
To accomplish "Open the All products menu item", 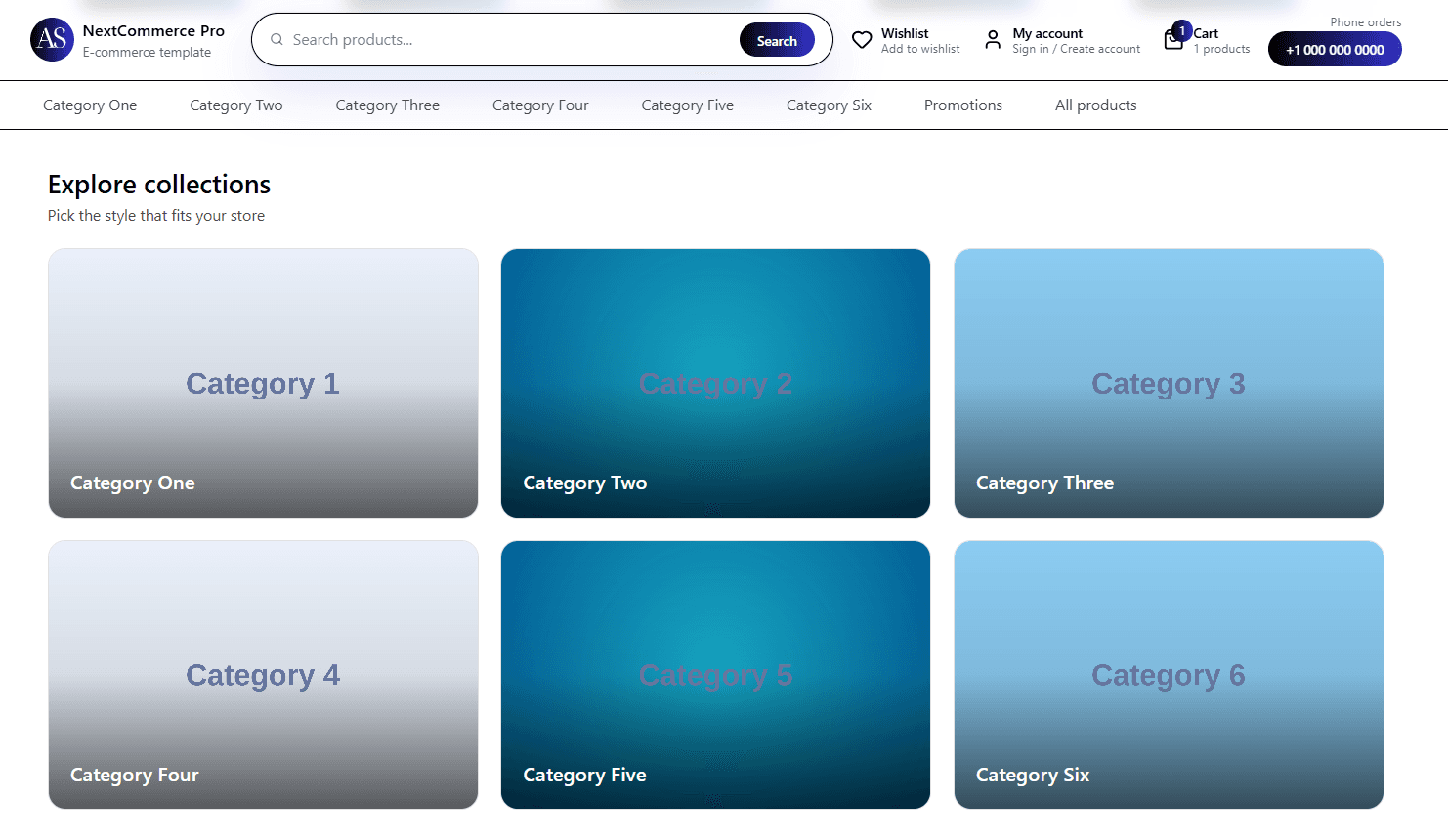I will pyautogui.click(x=1095, y=105).
